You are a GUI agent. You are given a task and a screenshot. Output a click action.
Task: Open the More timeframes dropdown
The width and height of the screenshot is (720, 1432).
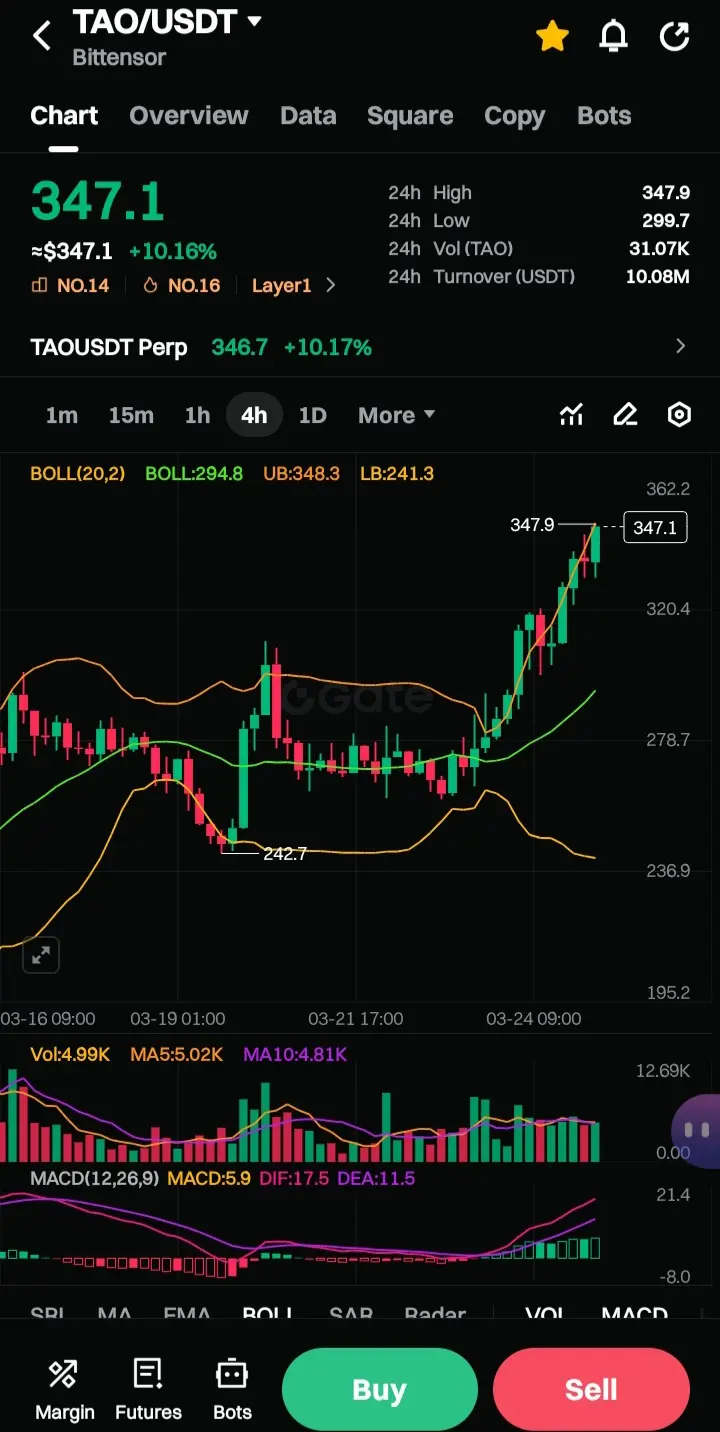click(x=397, y=416)
